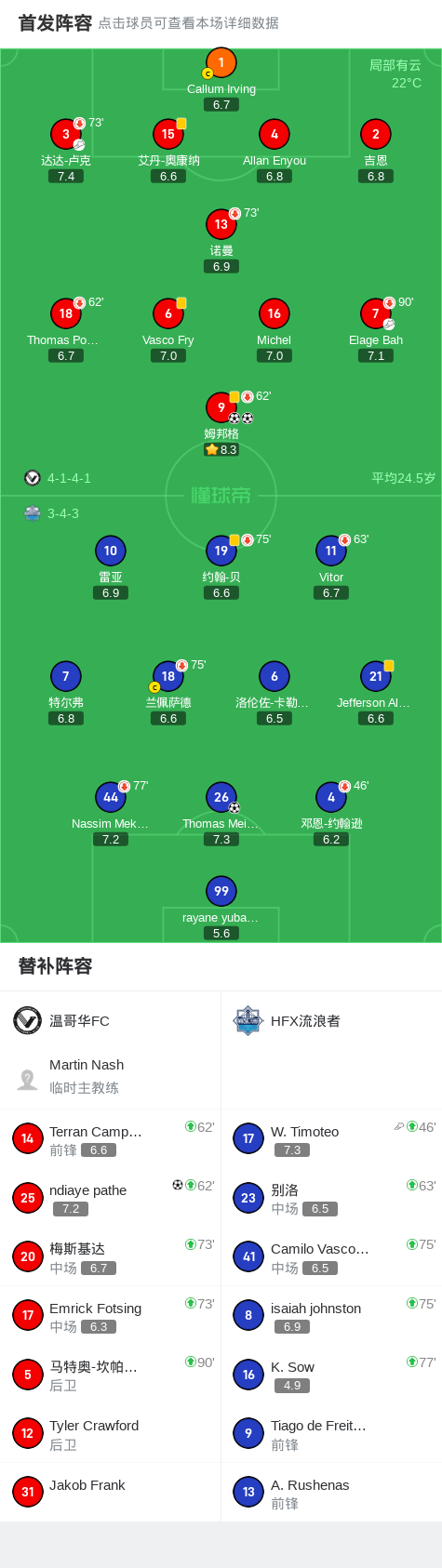Screen dimensions: 442x1568
Task: Open player 13 诺曼 jersey circle
Action: [x=221, y=224]
